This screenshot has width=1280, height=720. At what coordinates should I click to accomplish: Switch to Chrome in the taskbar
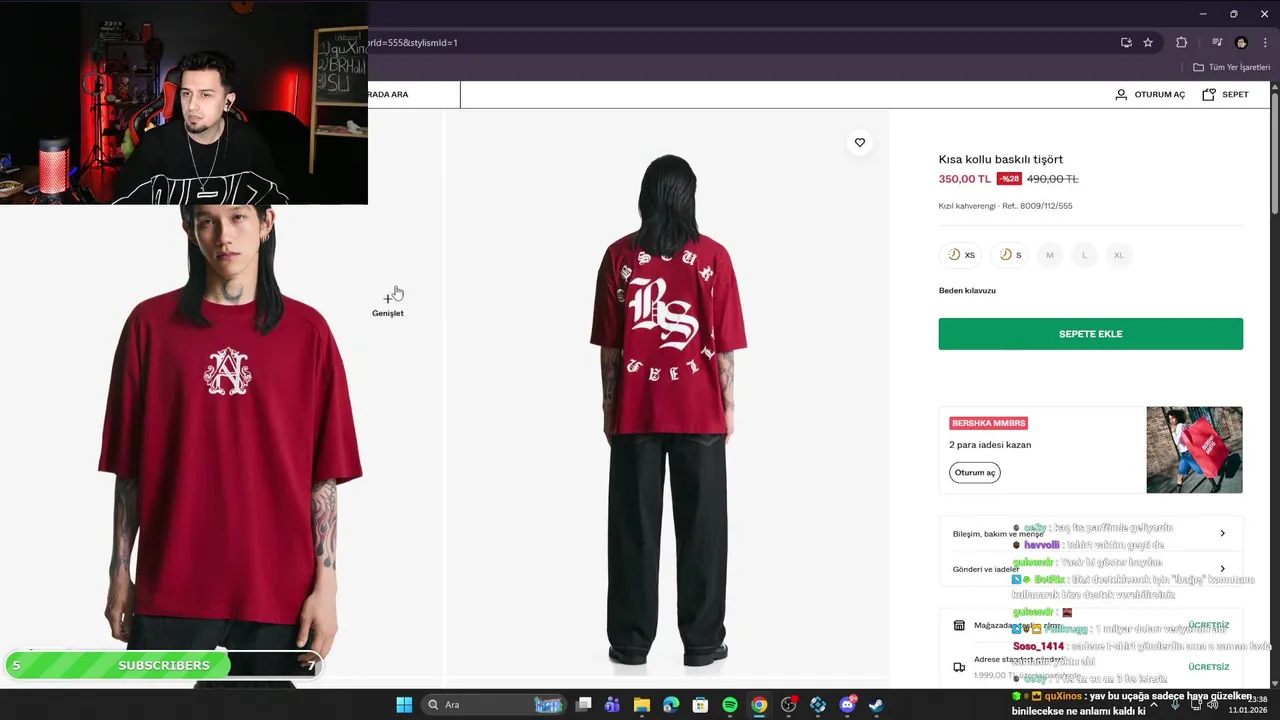tap(759, 705)
